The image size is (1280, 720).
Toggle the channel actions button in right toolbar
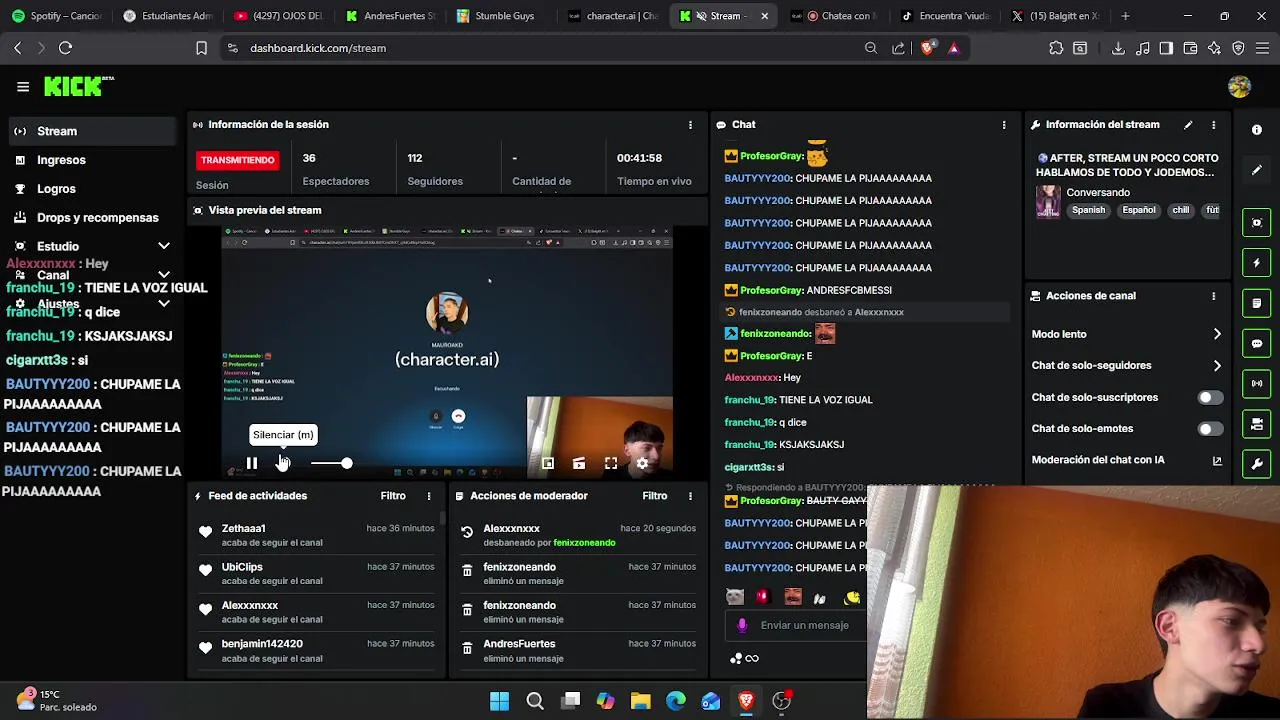1257,425
